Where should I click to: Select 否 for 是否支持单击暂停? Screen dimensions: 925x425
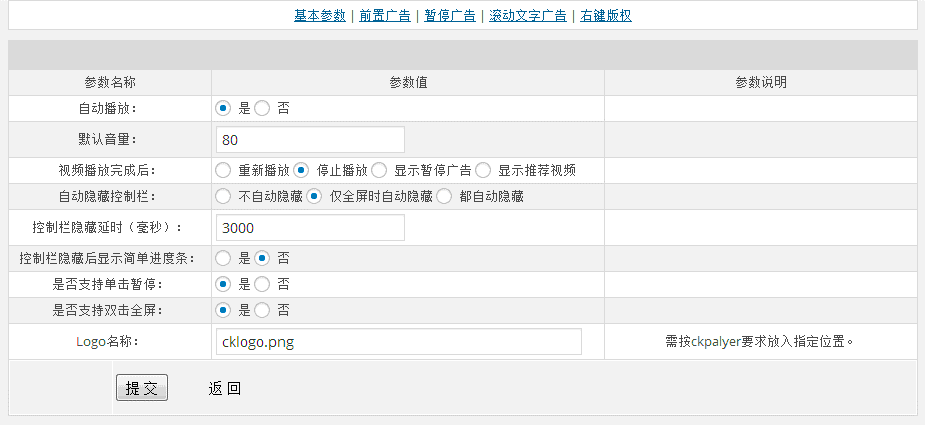262,285
